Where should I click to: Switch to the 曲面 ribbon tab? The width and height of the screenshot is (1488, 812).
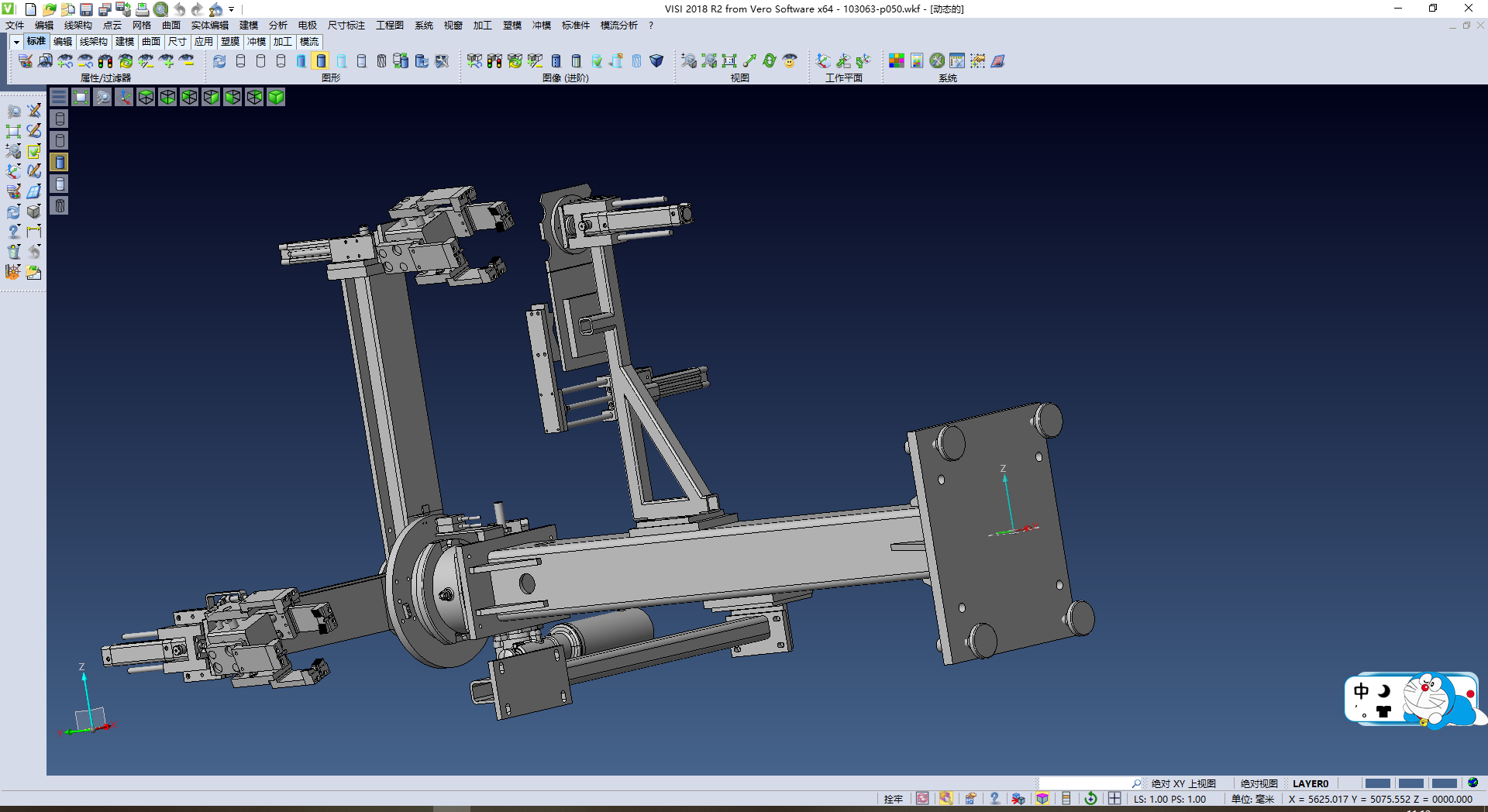(151, 42)
